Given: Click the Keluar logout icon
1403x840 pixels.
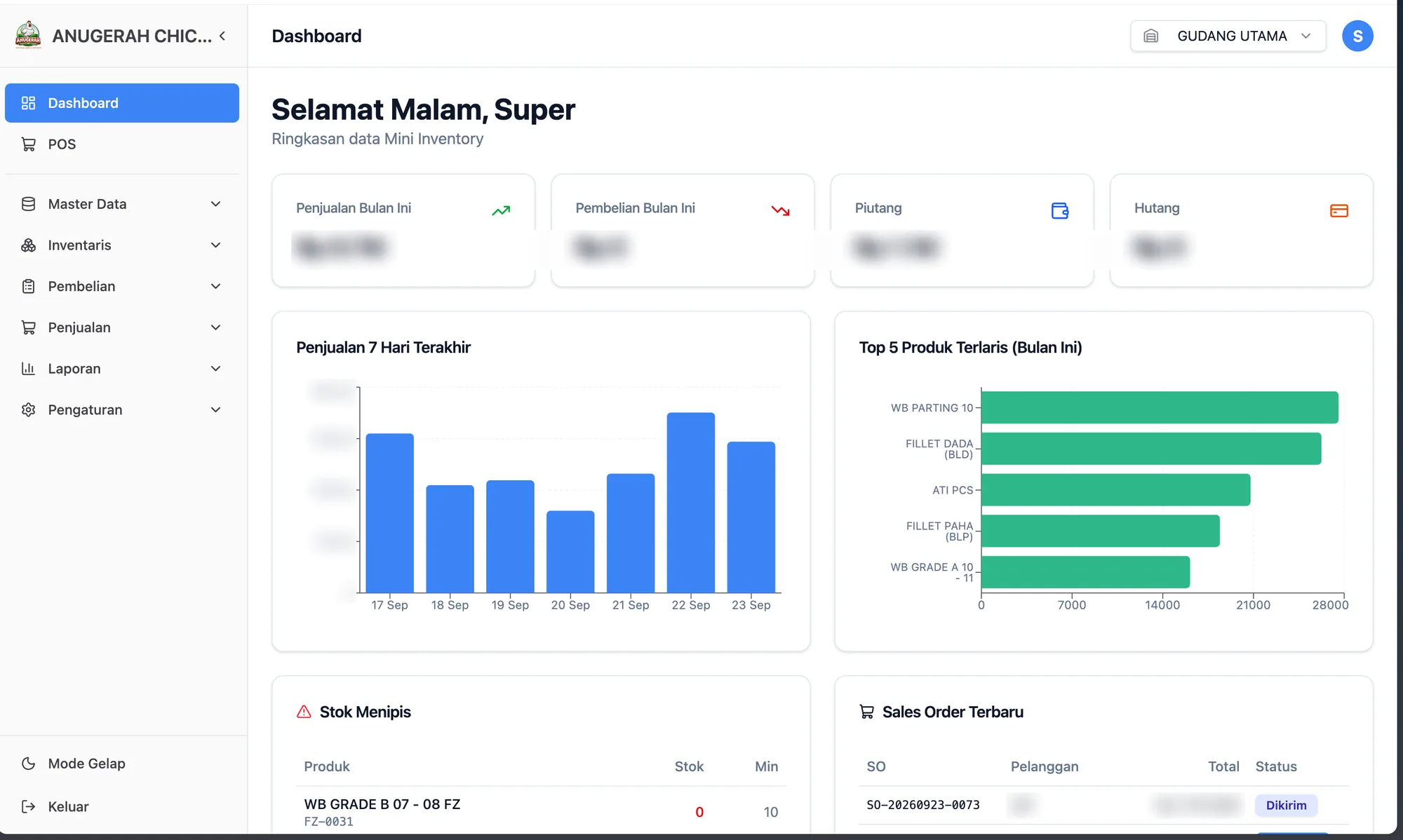Looking at the screenshot, I should (x=28, y=806).
